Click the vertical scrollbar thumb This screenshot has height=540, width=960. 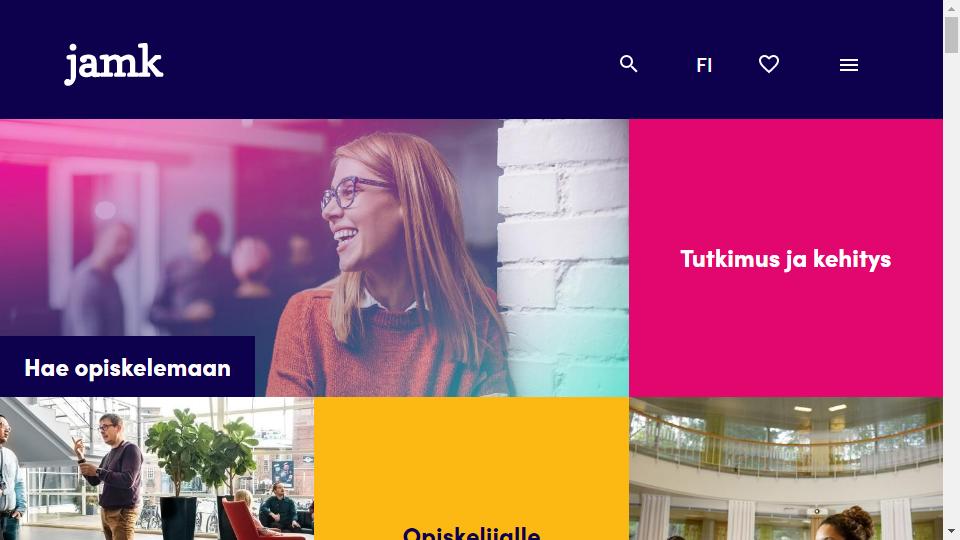pyautogui.click(x=951, y=35)
